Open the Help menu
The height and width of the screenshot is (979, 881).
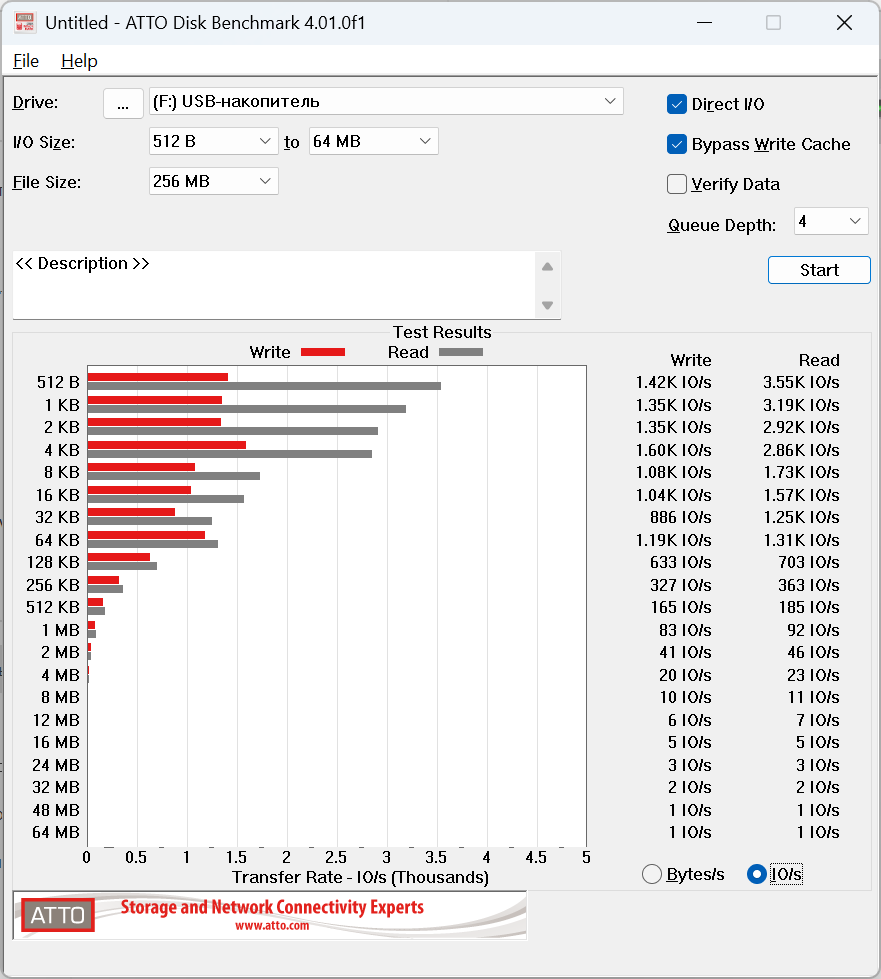79,61
